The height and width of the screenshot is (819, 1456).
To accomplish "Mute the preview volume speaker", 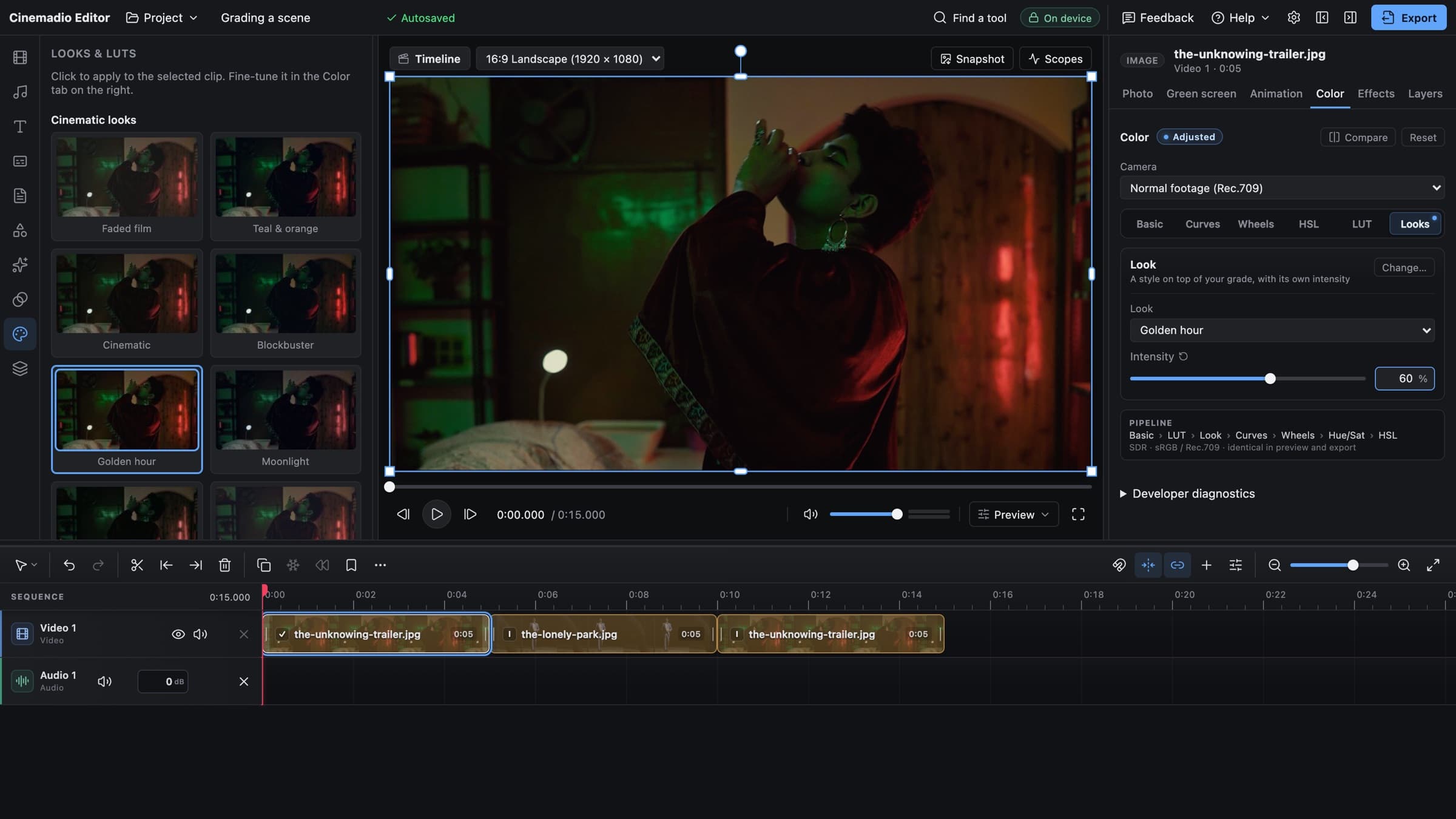I will coord(811,514).
